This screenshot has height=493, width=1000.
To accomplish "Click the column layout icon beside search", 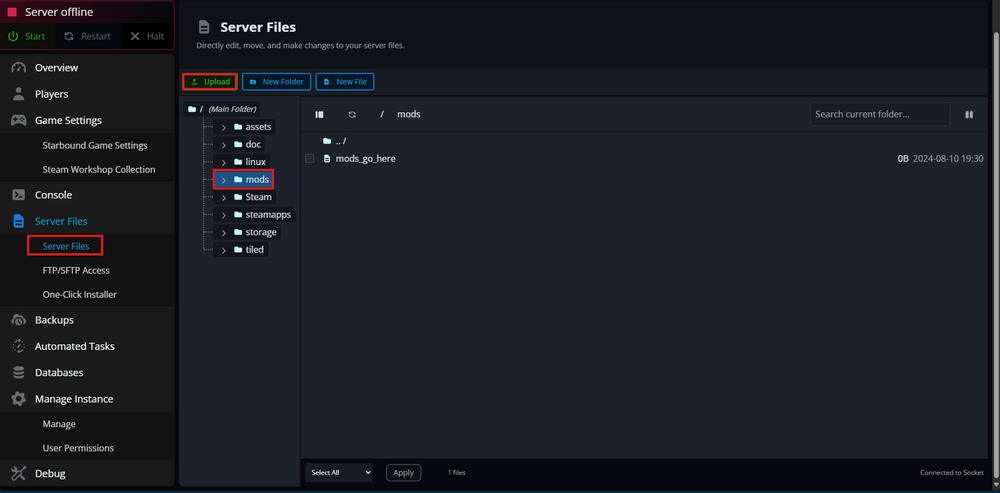I will coord(968,115).
